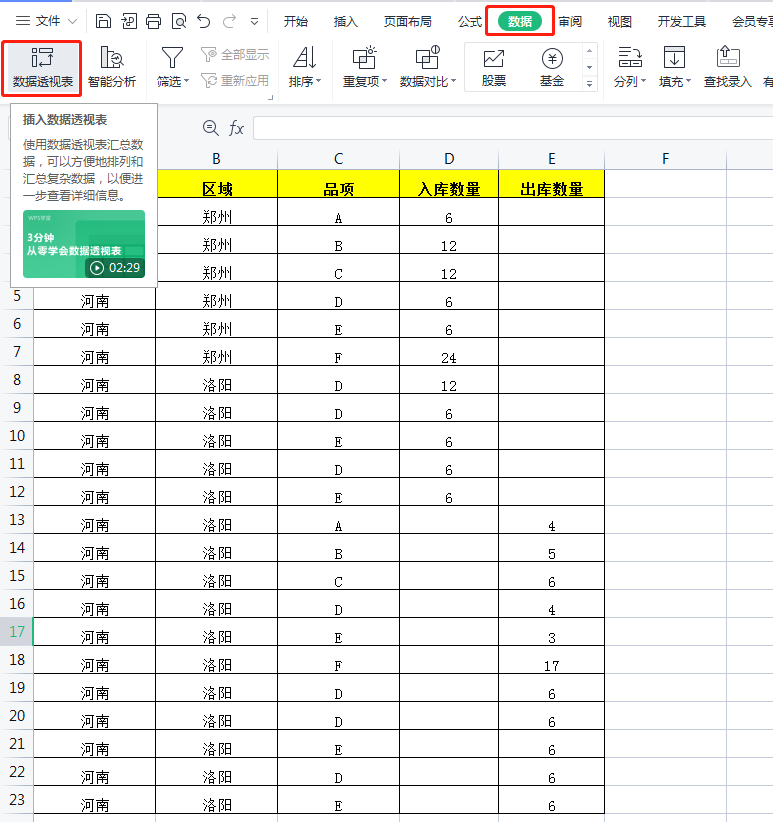This screenshot has height=822, width=773.
Task: Switch to the 开发工具 tab
Action: click(681, 21)
